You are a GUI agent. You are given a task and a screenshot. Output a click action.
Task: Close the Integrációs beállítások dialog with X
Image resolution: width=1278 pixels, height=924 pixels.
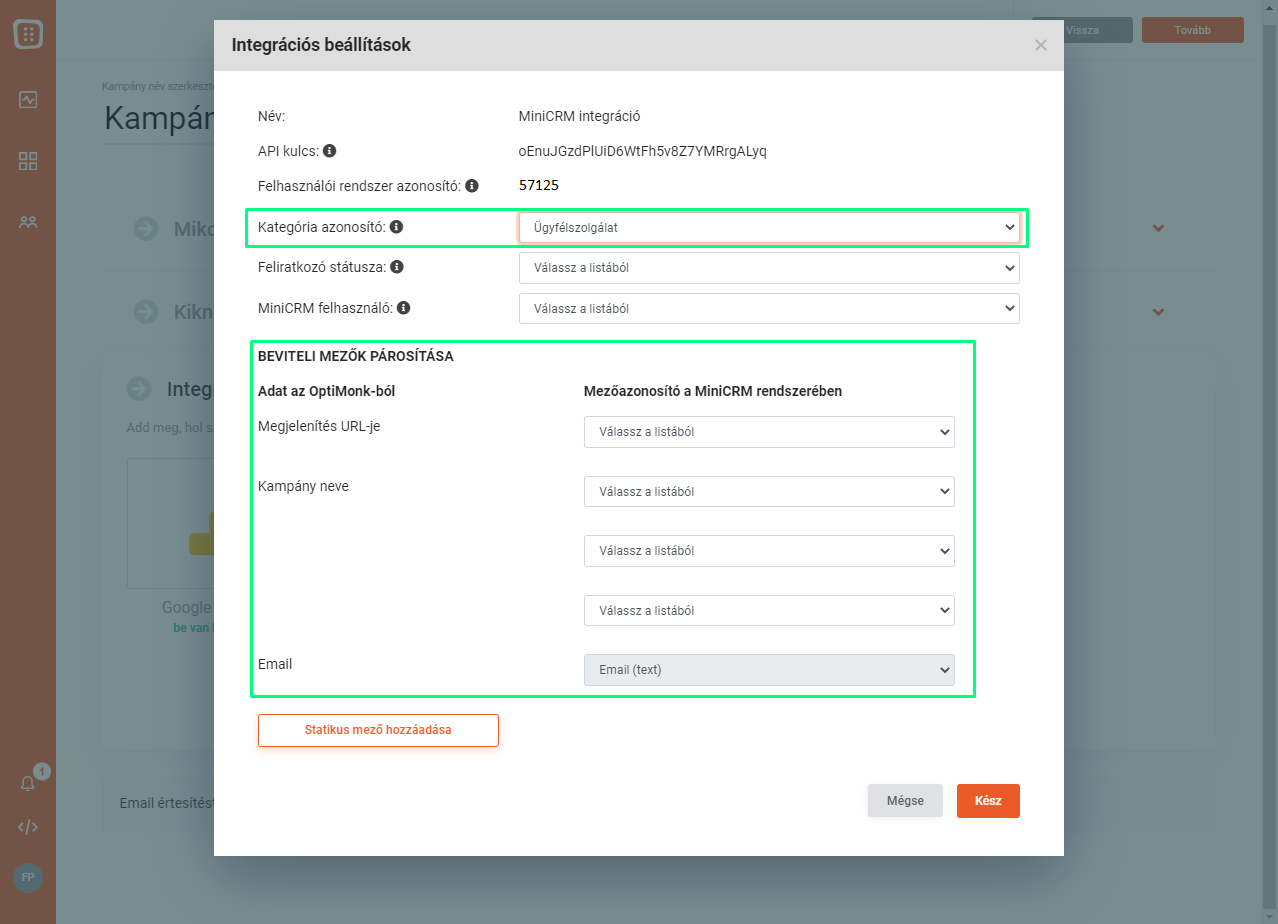[x=1041, y=45]
